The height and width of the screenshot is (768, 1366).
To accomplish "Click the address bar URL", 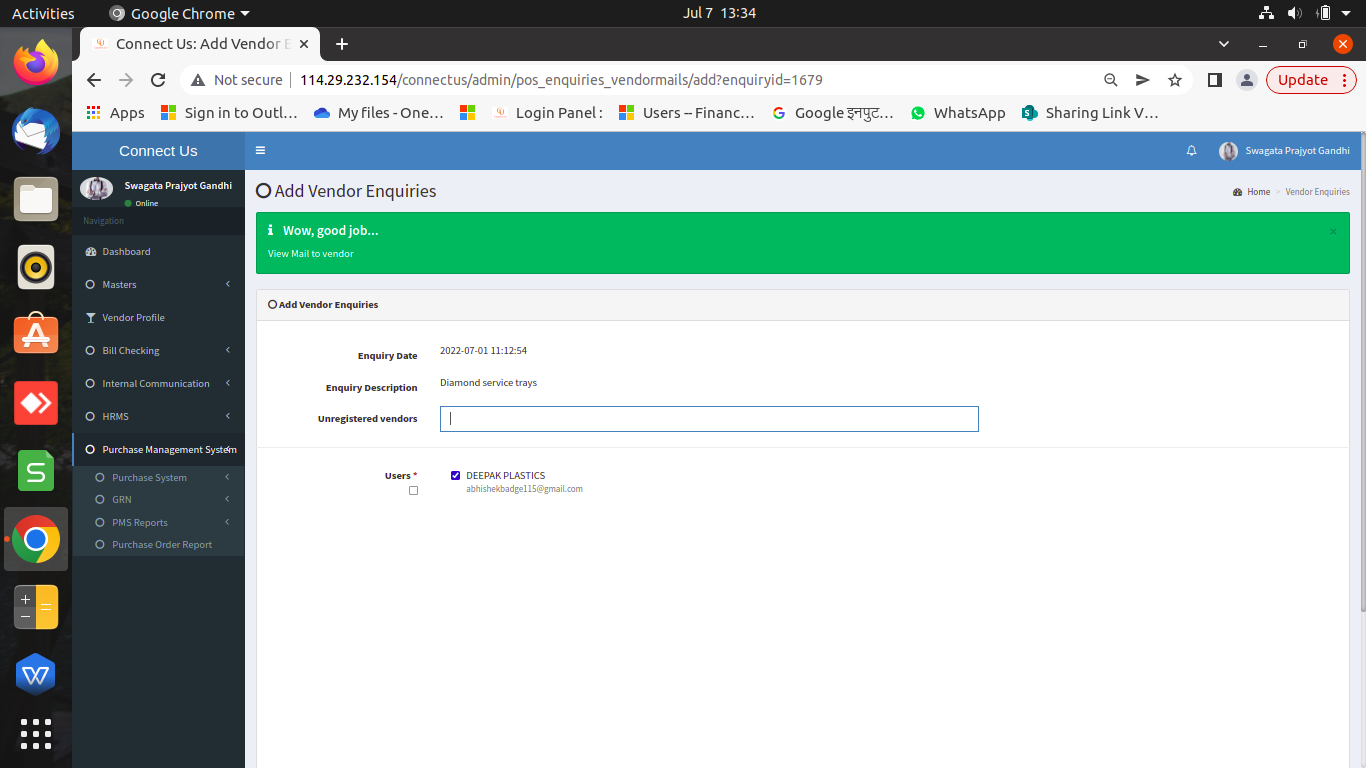I will pos(561,80).
